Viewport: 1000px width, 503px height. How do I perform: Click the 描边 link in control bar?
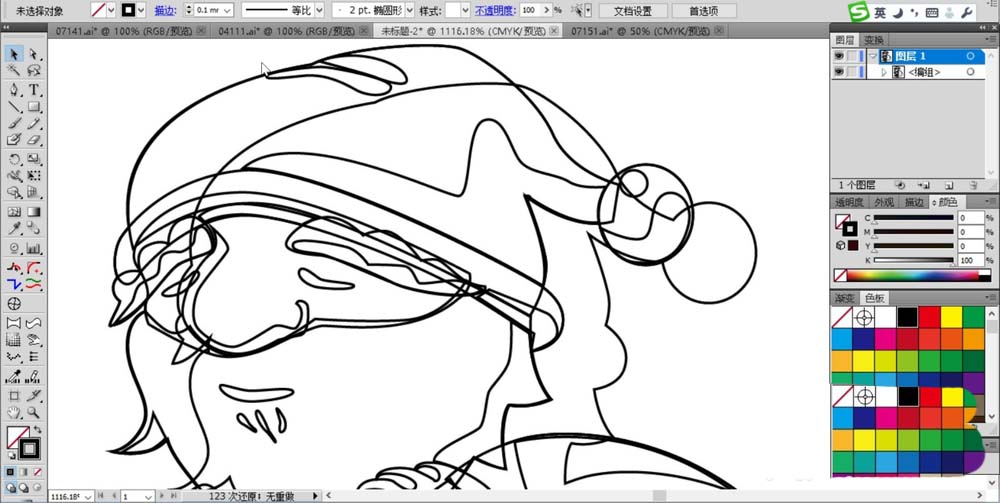[x=165, y=11]
